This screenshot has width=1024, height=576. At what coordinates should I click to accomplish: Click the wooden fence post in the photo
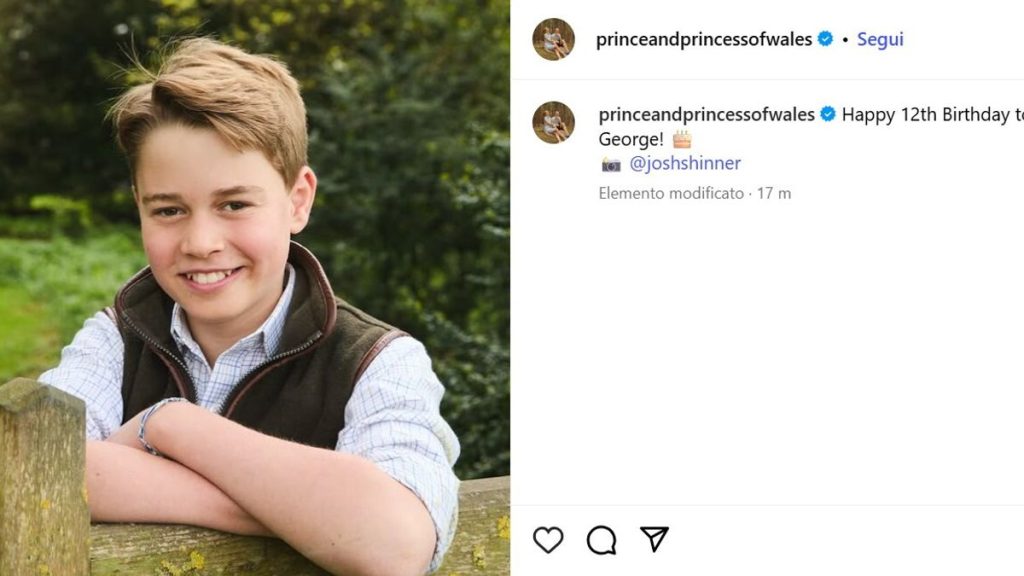(x=42, y=480)
